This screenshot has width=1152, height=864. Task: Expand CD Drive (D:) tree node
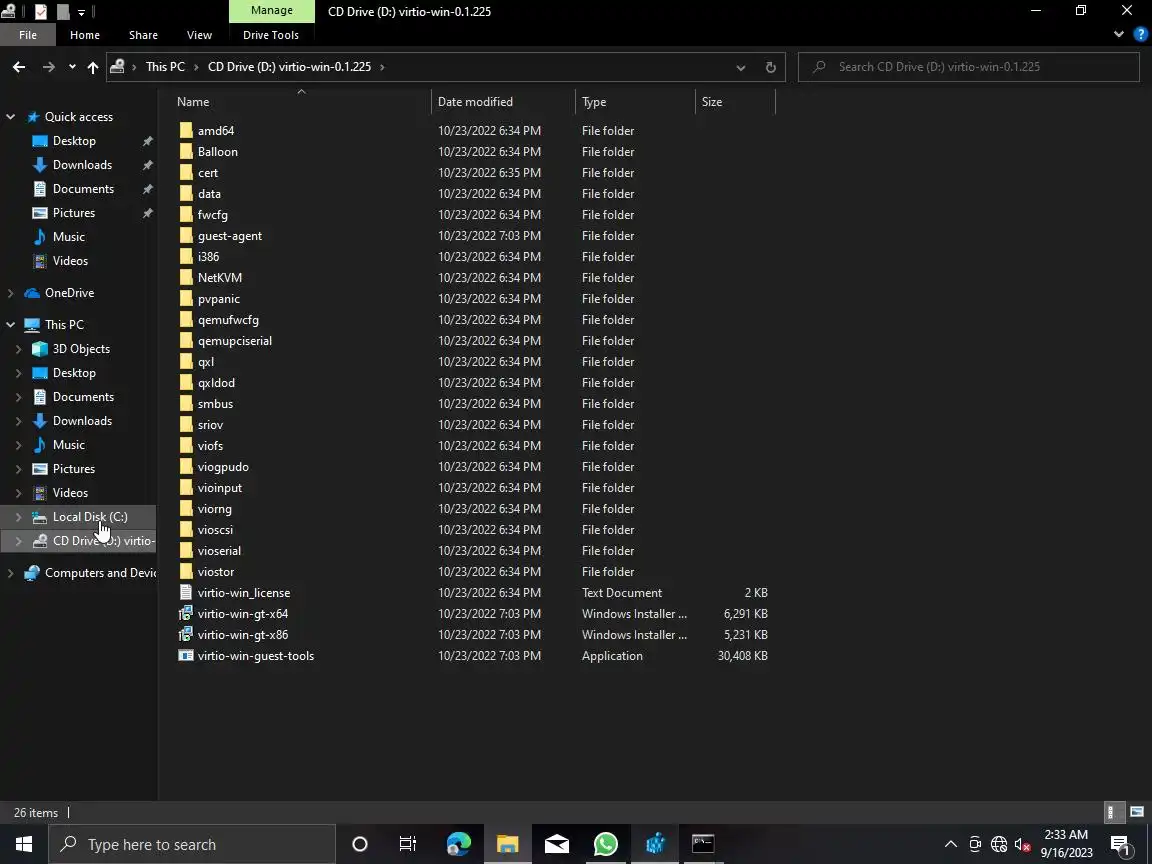pos(18,541)
